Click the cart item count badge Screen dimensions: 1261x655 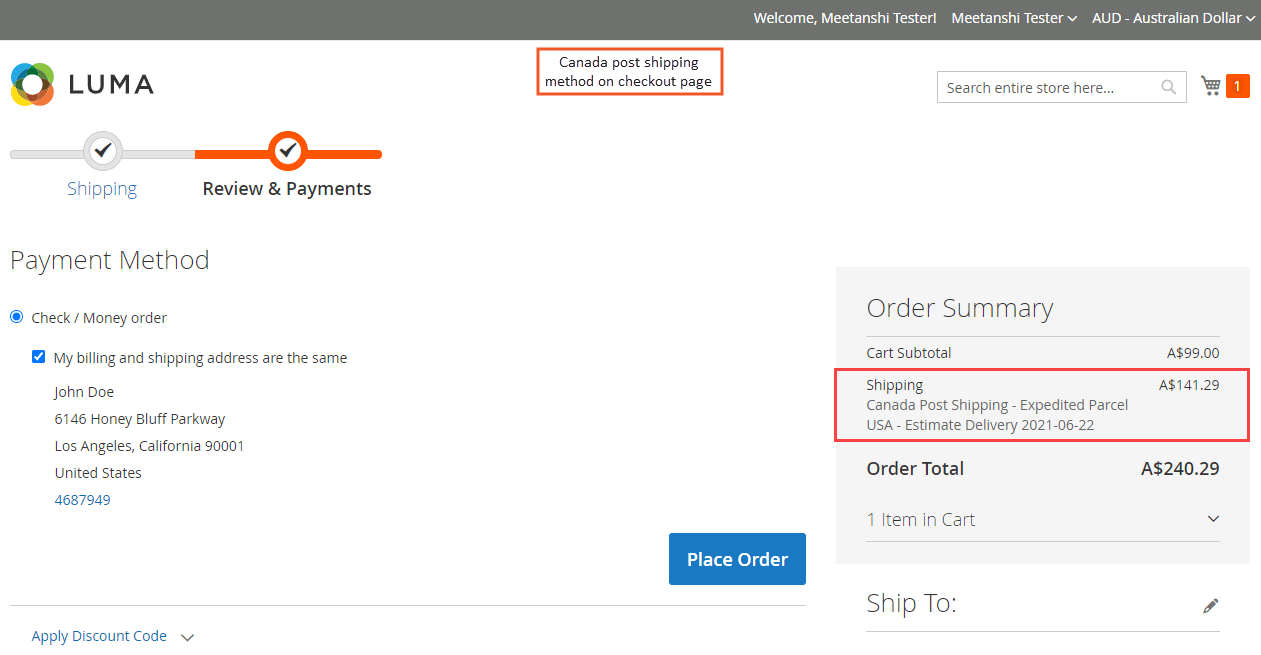click(1237, 87)
